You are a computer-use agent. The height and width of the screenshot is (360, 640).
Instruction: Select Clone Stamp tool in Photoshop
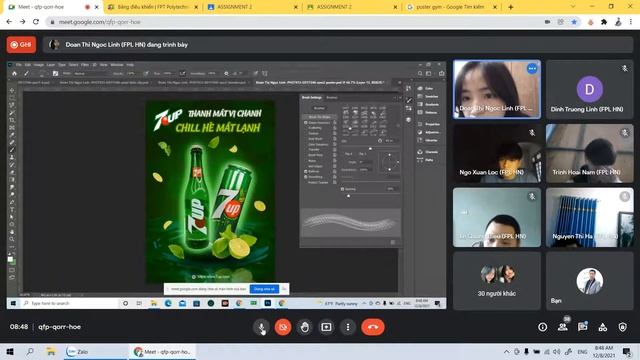(12, 157)
